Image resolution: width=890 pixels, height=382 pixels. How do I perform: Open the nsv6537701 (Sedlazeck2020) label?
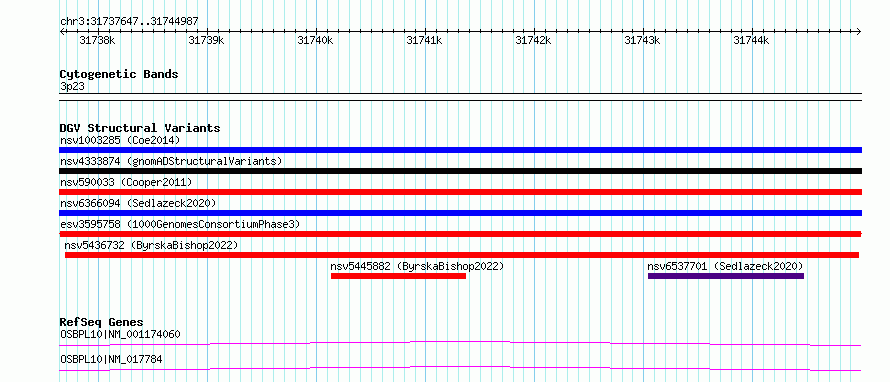725,266
